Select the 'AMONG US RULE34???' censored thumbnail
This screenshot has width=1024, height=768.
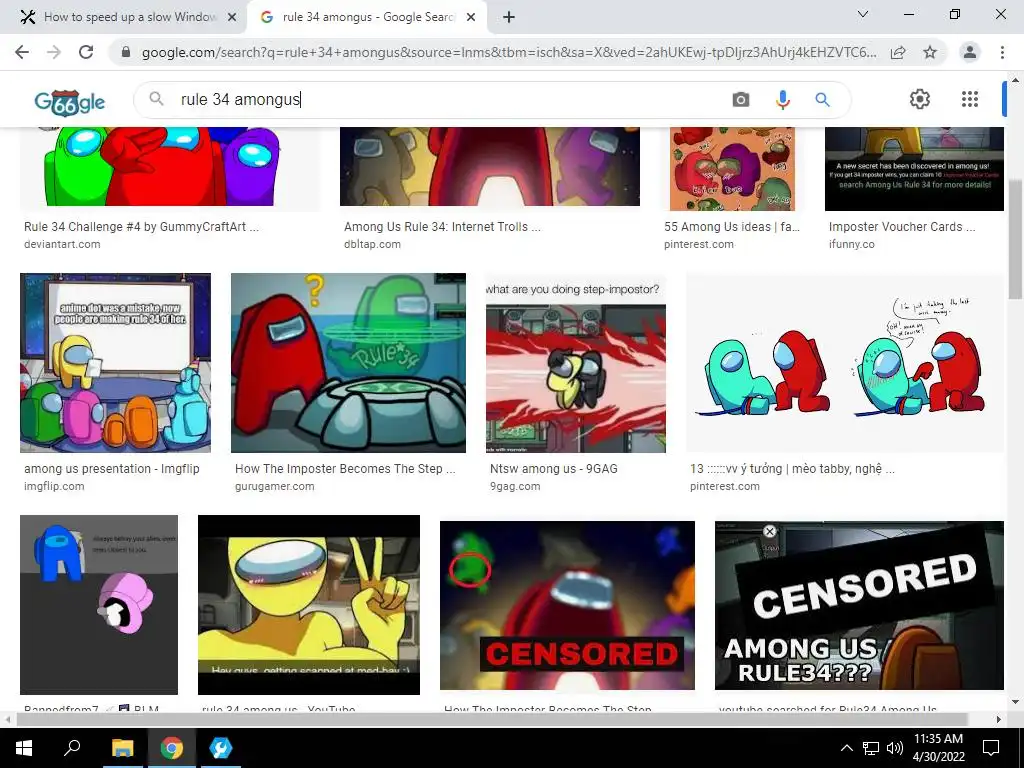(x=859, y=605)
